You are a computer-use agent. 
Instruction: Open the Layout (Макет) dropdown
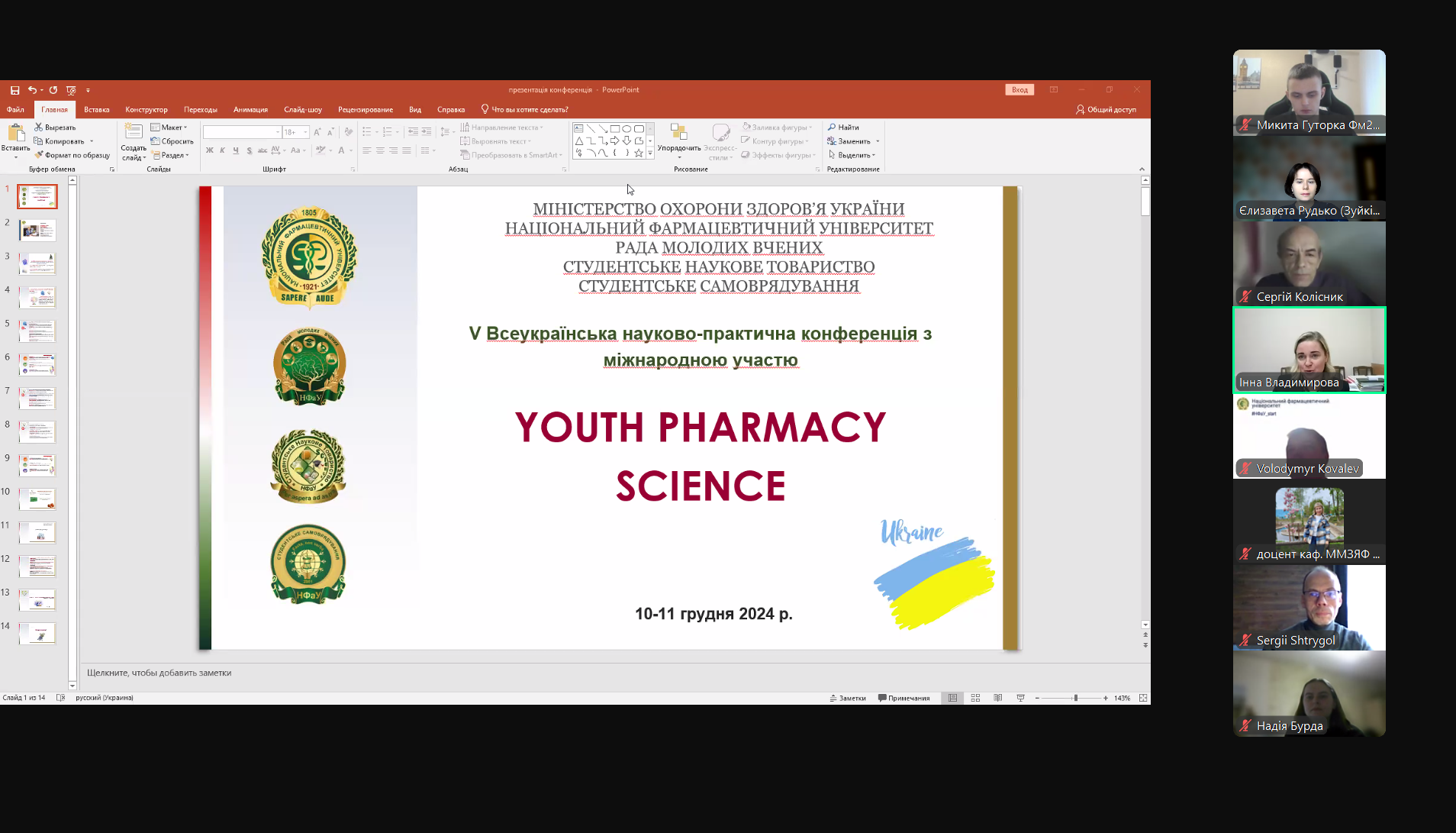pos(169,128)
